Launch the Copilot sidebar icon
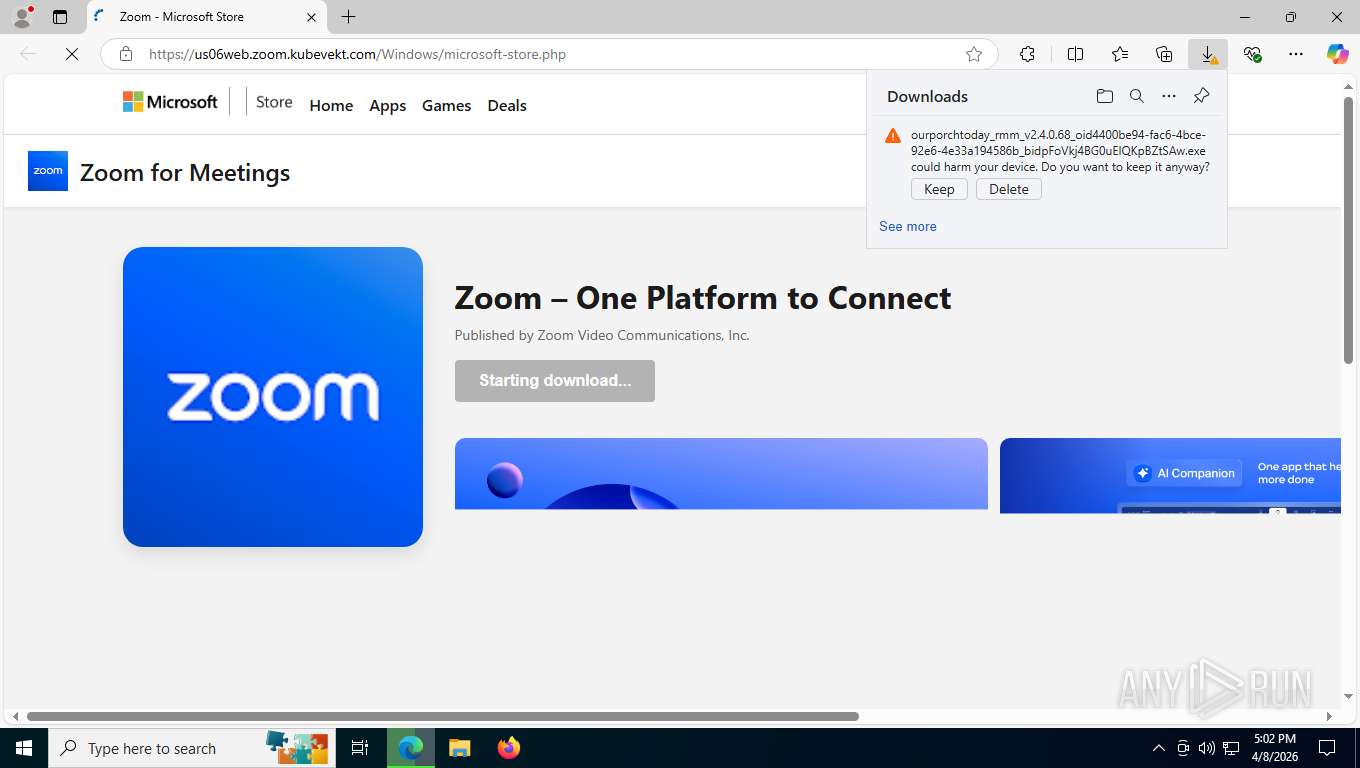 1338,54
